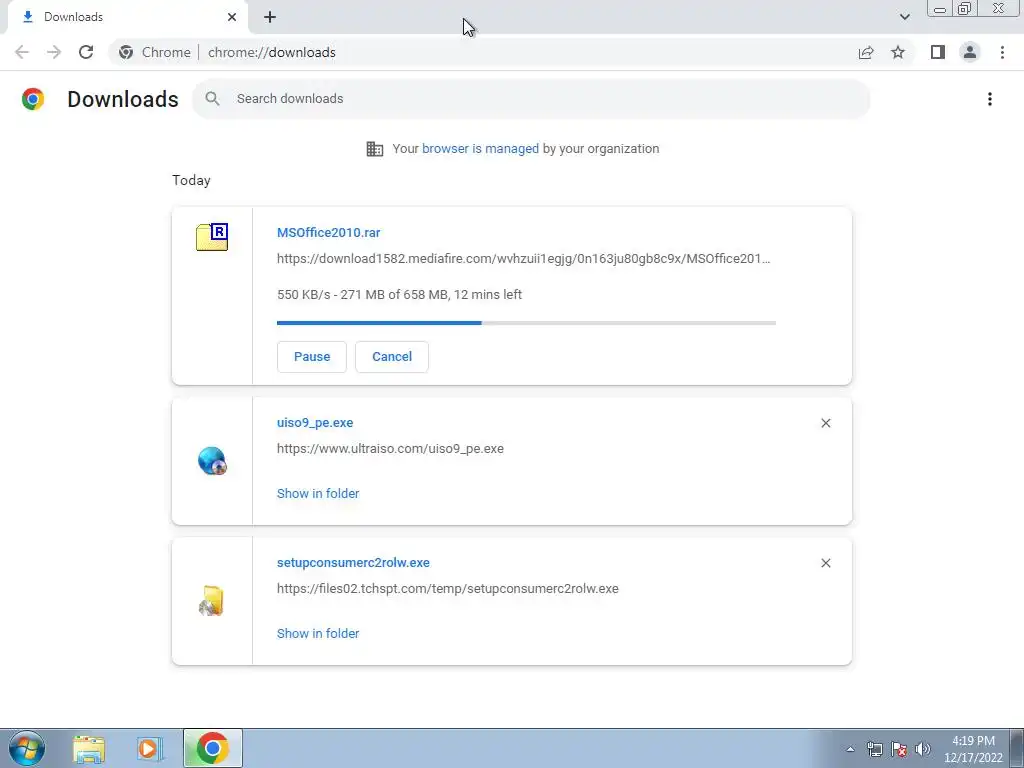The height and width of the screenshot is (768, 1024).
Task: Share this page via the share icon
Action: [x=866, y=52]
